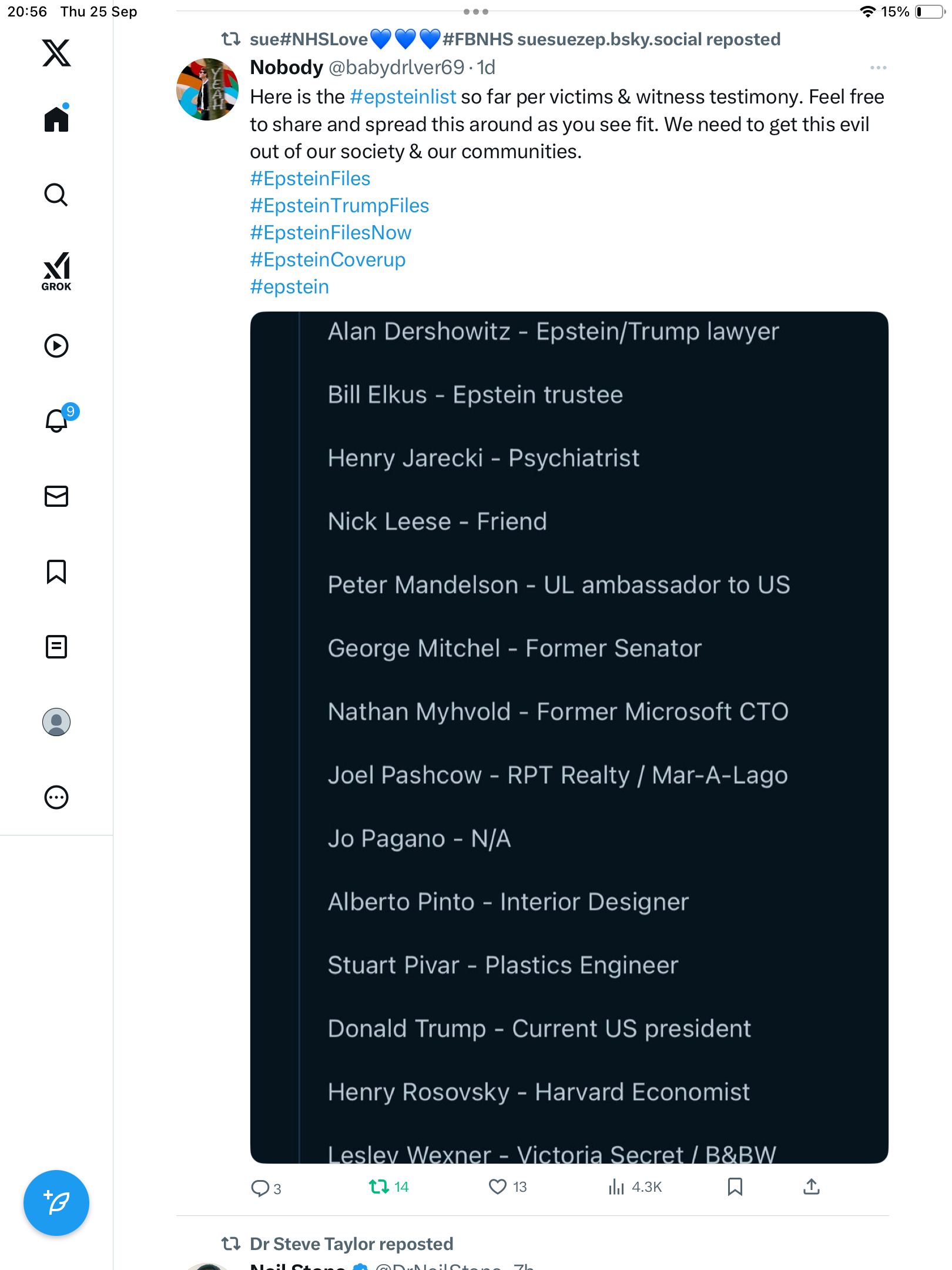This screenshot has width=952, height=1270.
Task: Open the Lists icon in sidebar
Action: coord(56,647)
